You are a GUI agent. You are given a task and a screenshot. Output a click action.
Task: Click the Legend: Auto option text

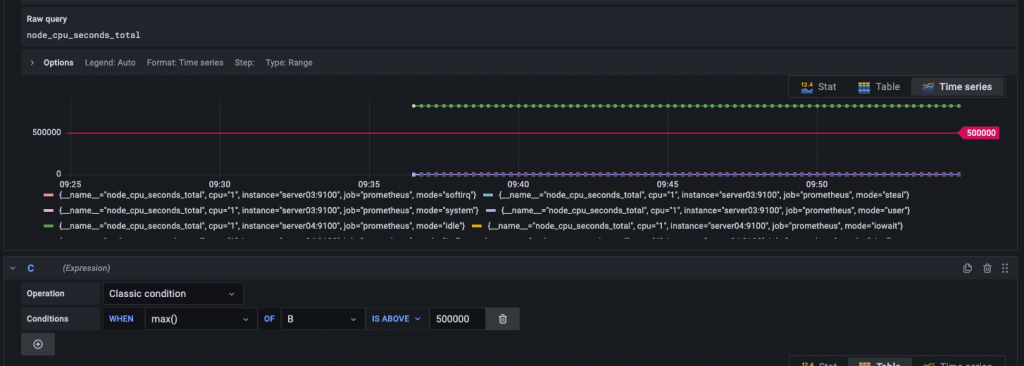pos(110,63)
